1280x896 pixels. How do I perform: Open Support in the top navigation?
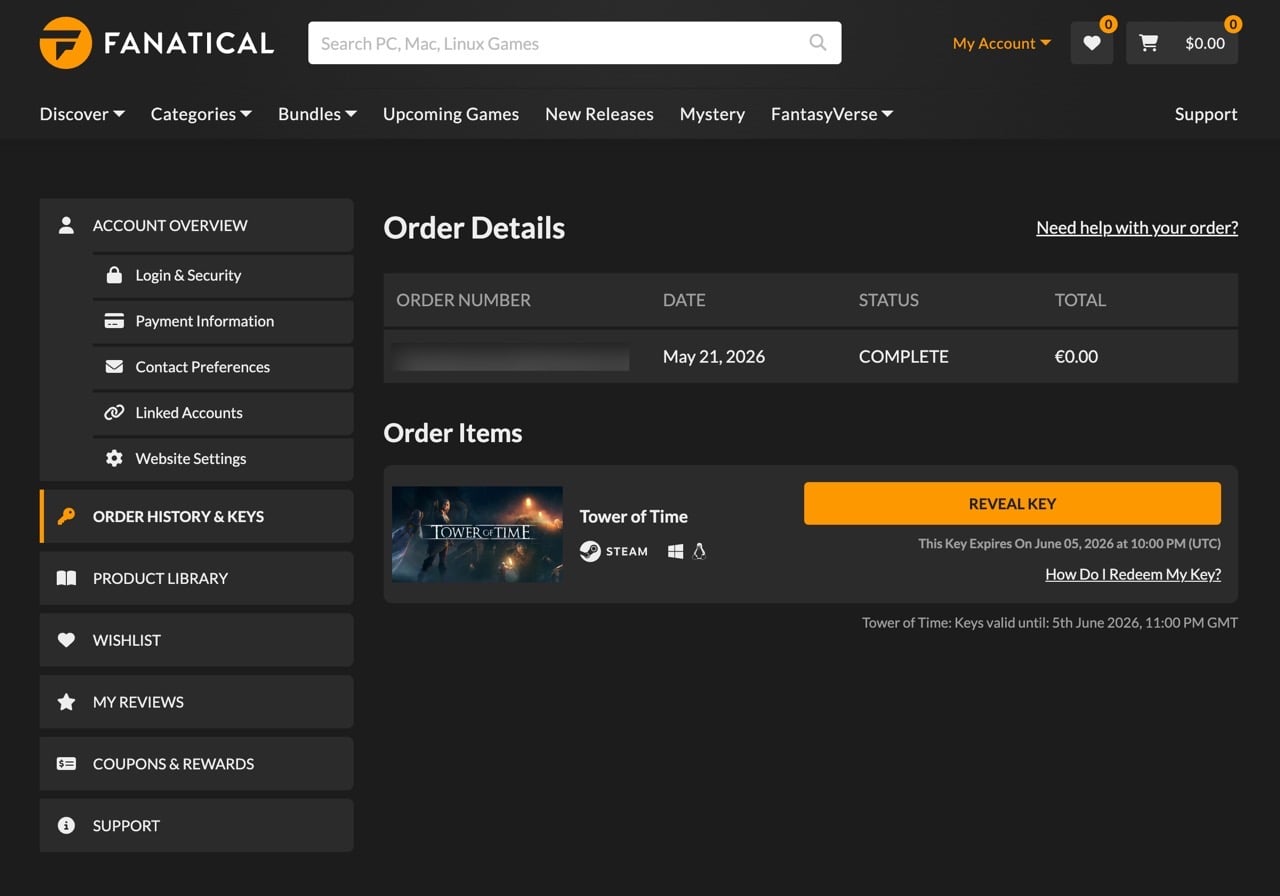pos(1206,114)
